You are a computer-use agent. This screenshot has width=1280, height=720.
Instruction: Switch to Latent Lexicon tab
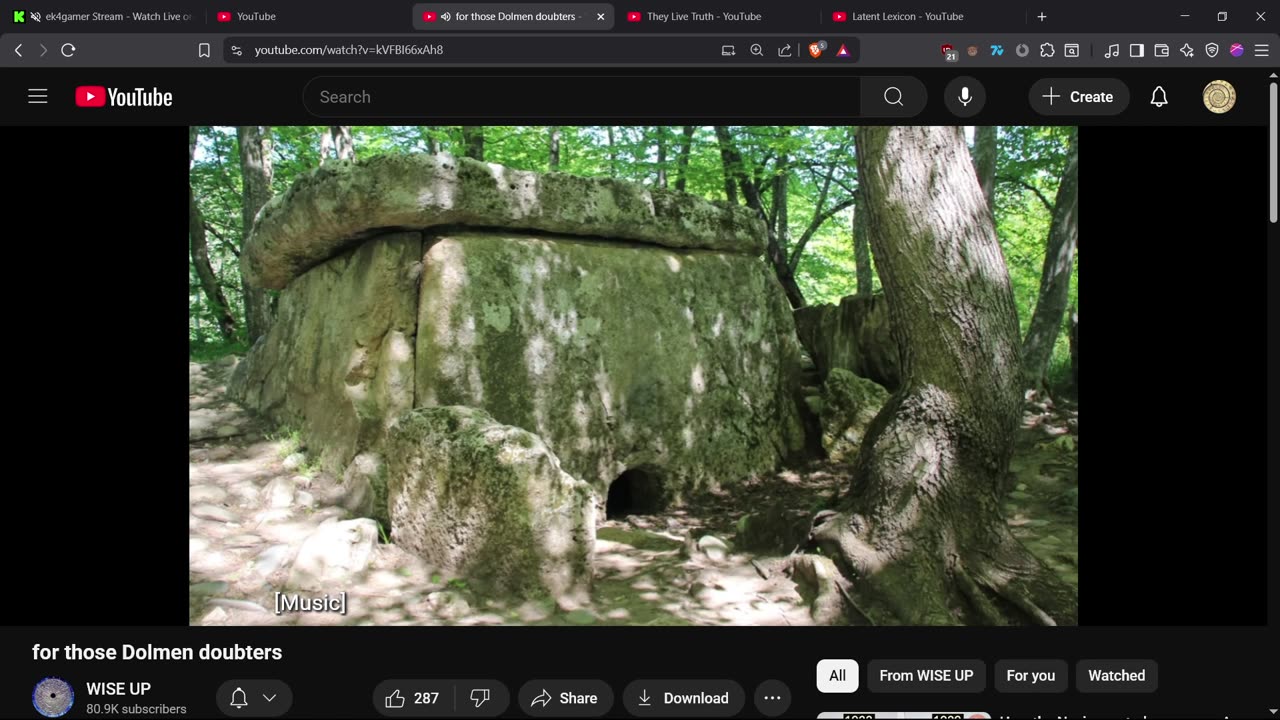921,17
